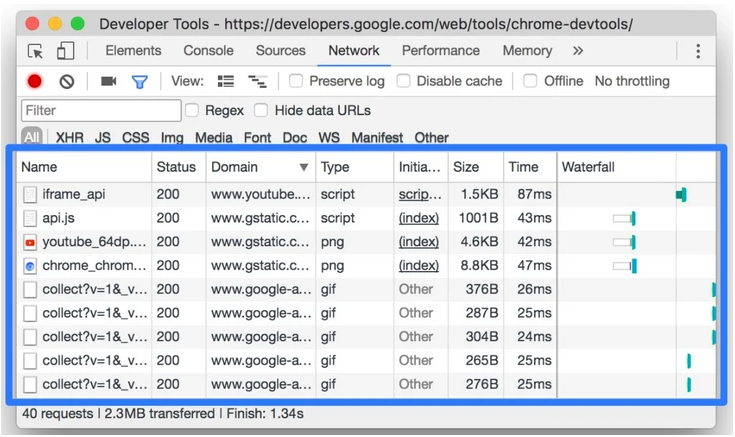Image resolution: width=735 pixels, height=437 pixels.
Task: Filter requests by JS
Action: [x=103, y=137]
